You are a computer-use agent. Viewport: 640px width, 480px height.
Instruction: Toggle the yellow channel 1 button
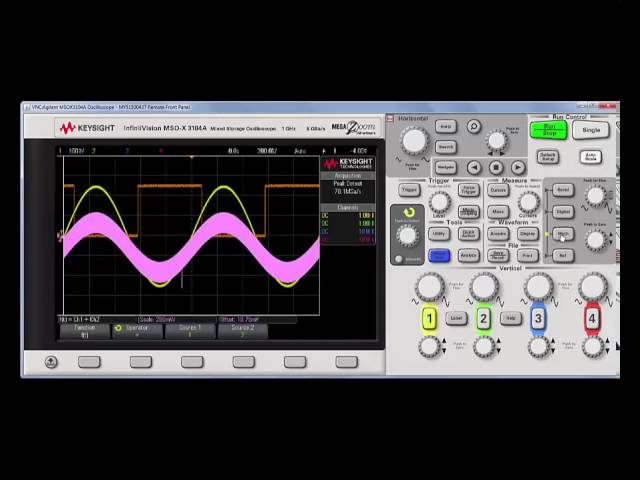(429, 318)
